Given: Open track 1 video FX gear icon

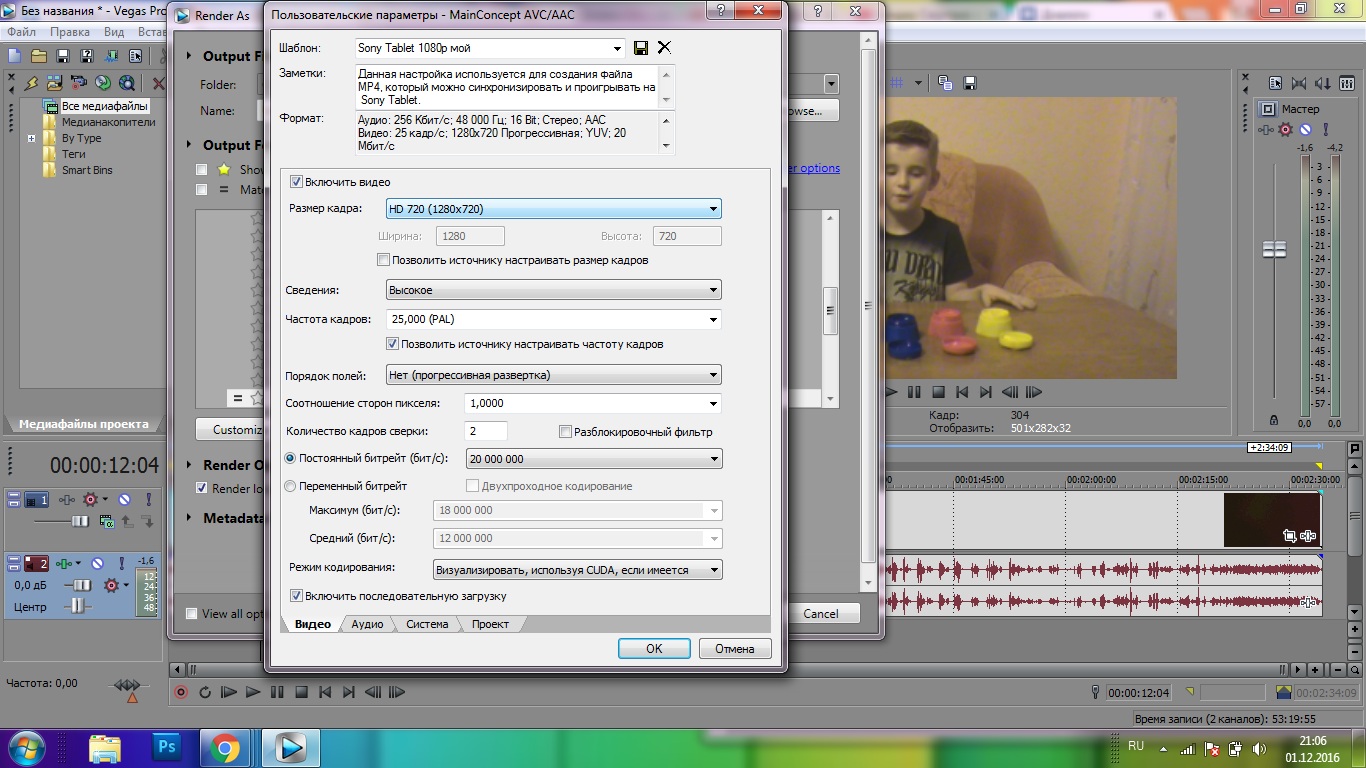Looking at the screenshot, I should point(92,499).
